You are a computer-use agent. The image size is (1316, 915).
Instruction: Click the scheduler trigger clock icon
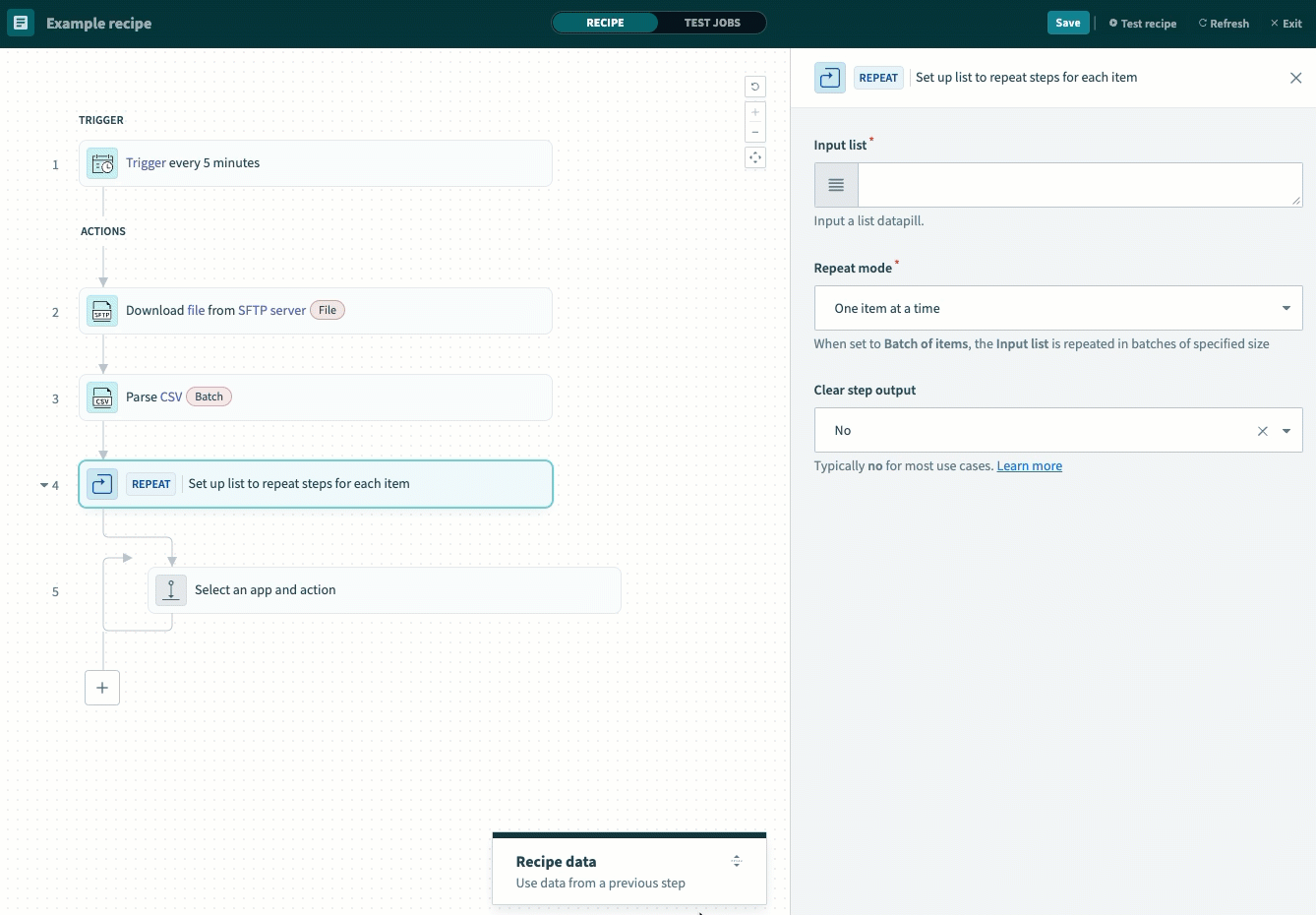pos(102,163)
